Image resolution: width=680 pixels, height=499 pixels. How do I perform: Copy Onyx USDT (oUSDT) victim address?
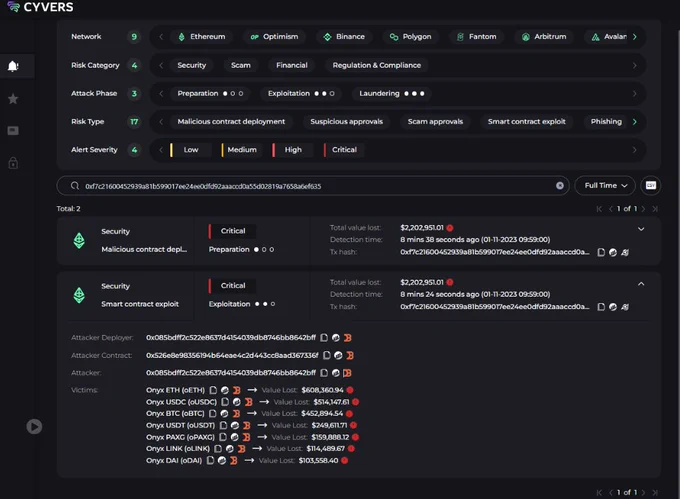tap(223, 425)
